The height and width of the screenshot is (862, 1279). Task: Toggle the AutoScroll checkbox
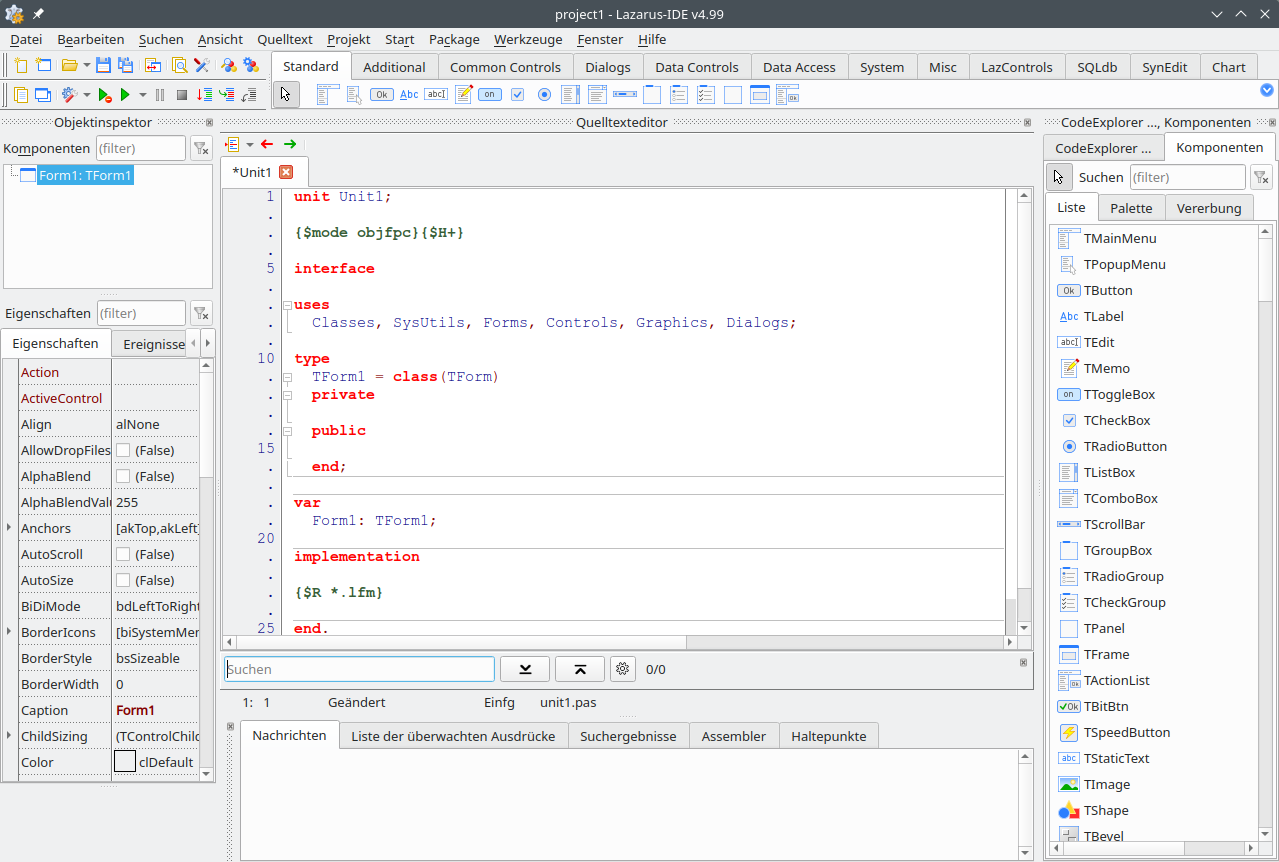pyautogui.click(x=123, y=555)
